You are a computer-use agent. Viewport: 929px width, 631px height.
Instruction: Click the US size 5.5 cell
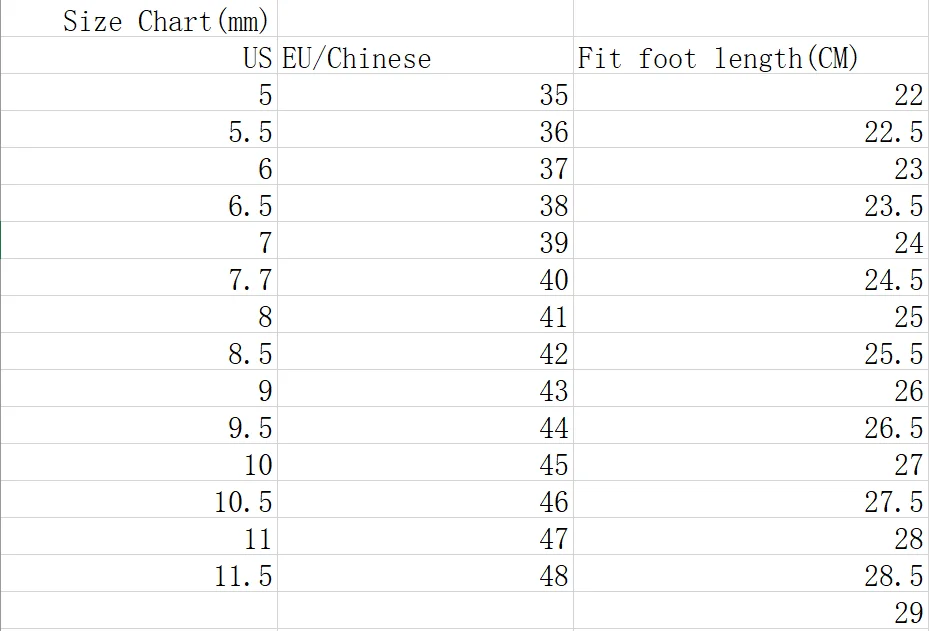[139, 130]
